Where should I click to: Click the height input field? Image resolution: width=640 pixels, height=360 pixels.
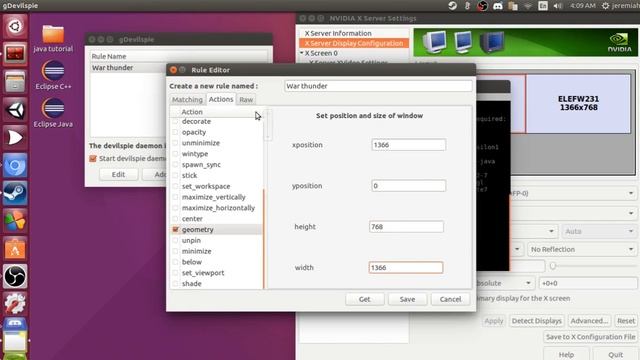click(x=406, y=227)
